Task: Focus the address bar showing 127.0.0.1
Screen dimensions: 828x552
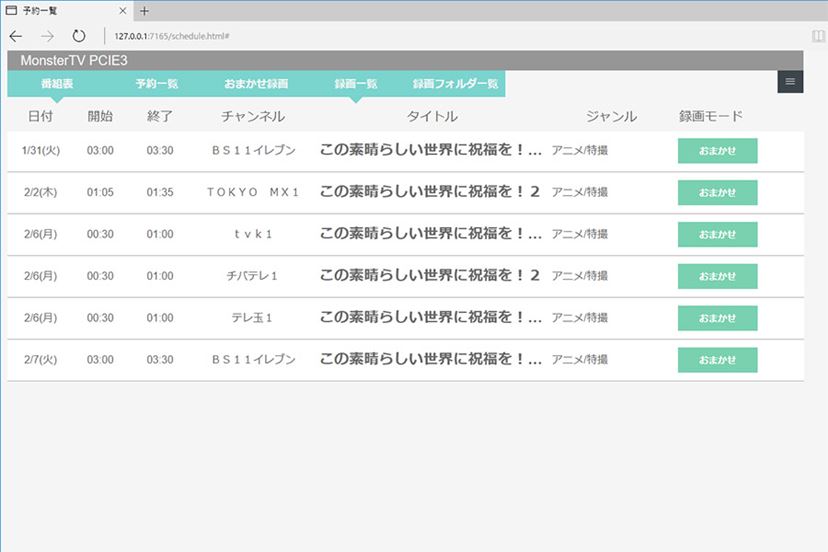Action: pyautogui.click(x=172, y=36)
